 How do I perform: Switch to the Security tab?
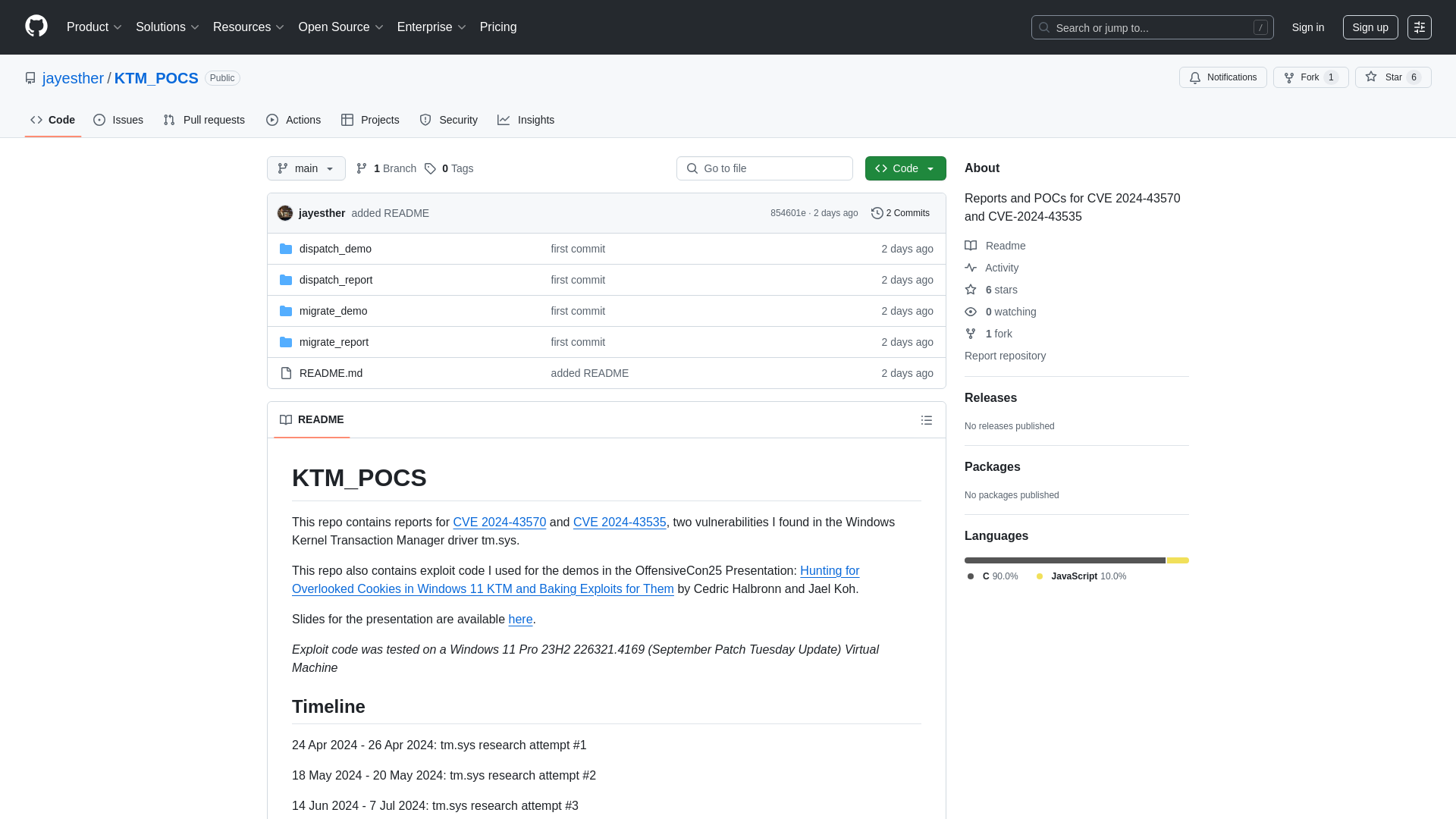pos(448,120)
